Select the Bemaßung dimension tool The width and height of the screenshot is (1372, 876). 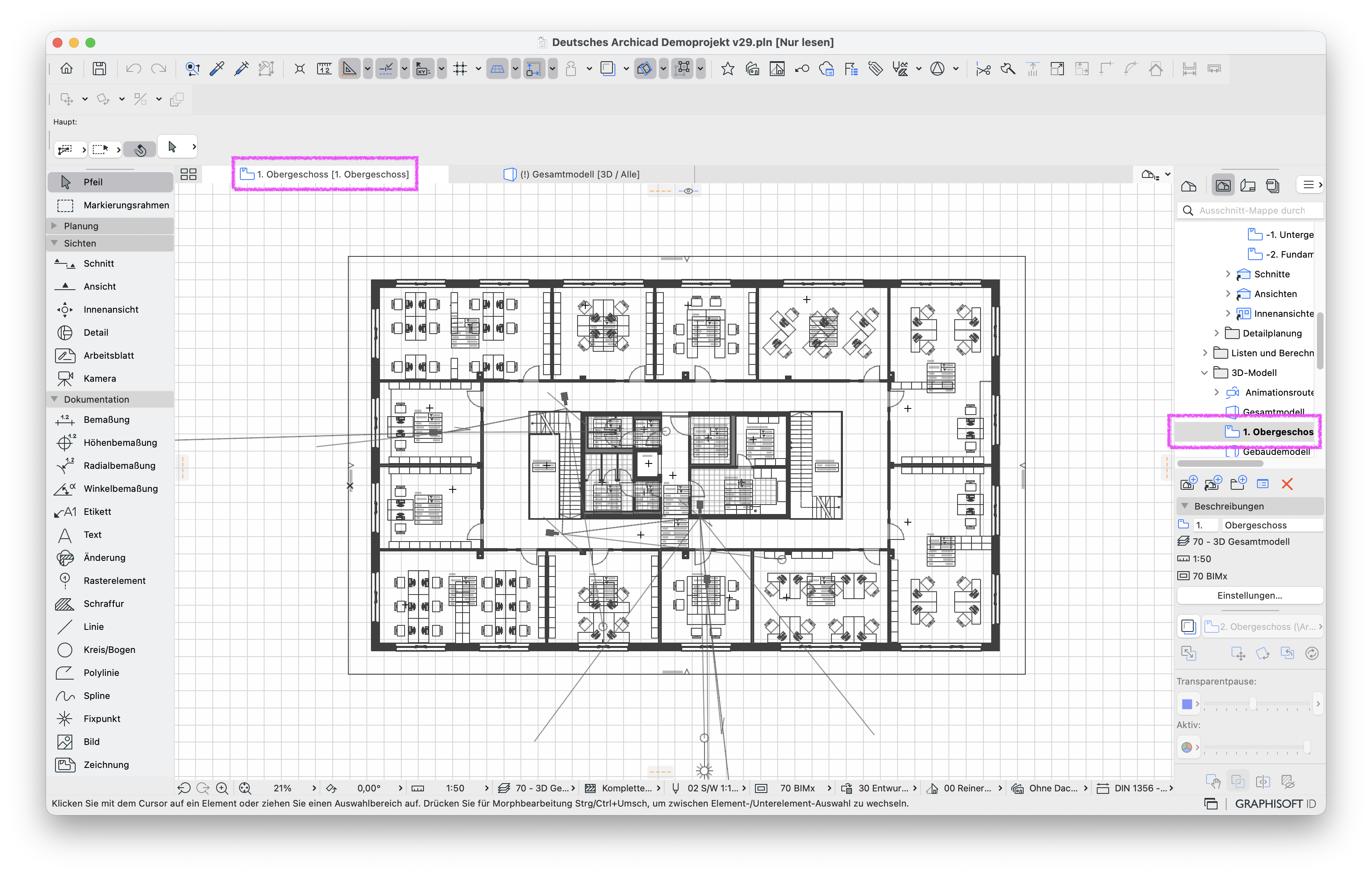coord(110,420)
